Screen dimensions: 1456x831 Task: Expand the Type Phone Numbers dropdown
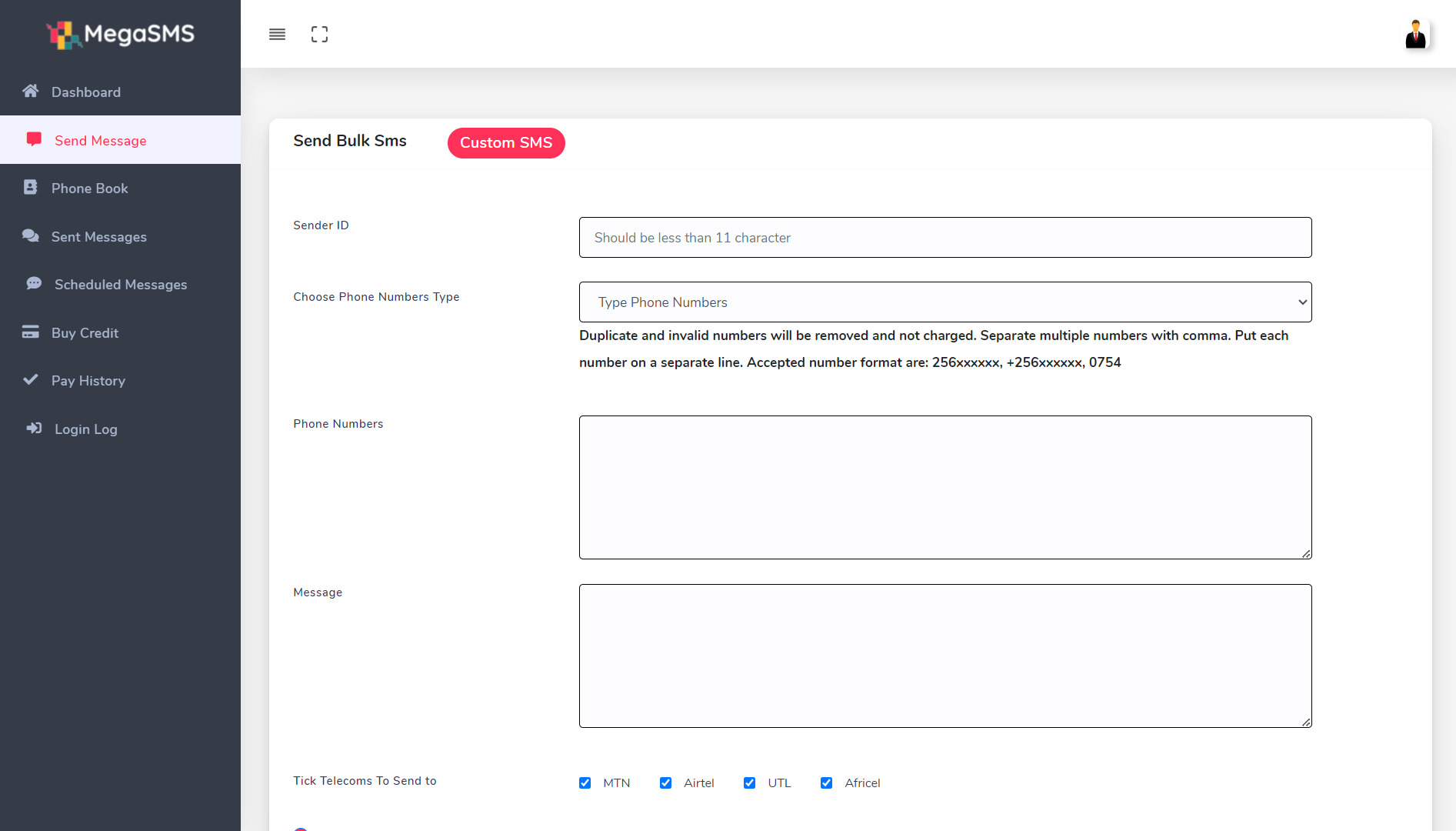945,302
